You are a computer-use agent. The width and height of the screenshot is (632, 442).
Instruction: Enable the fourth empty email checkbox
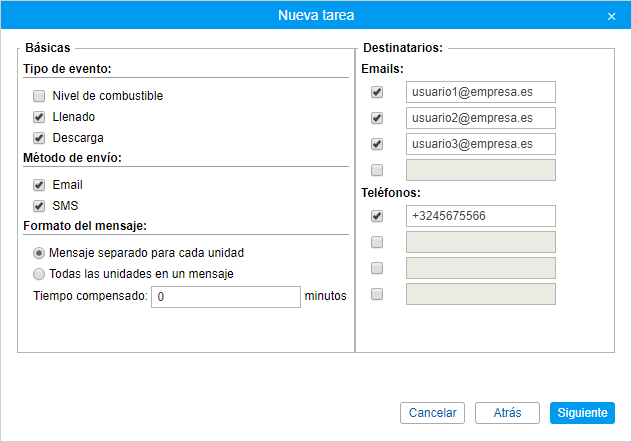[377, 170]
